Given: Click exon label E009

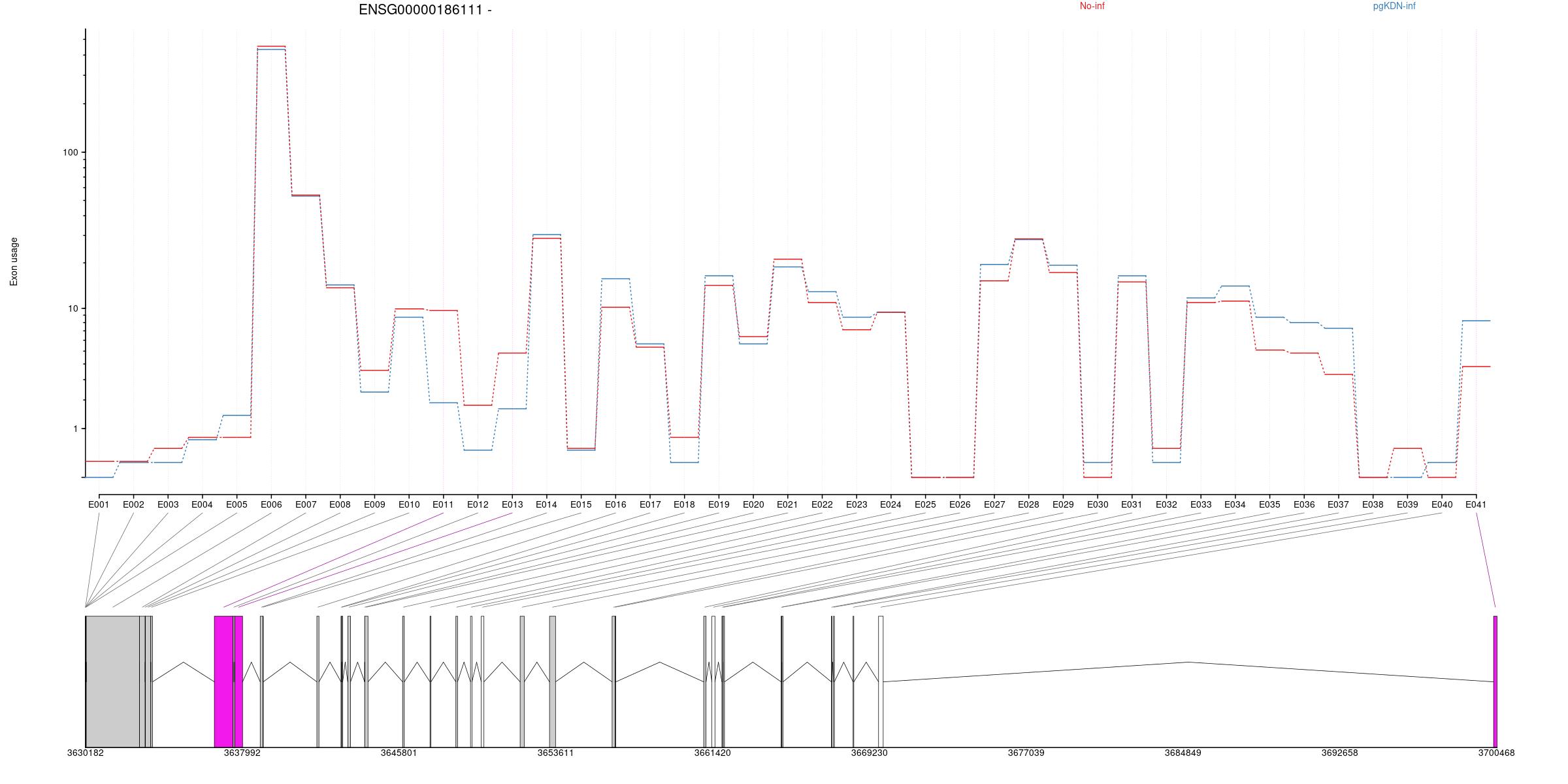Looking at the screenshot, I should tap(374, 504).
